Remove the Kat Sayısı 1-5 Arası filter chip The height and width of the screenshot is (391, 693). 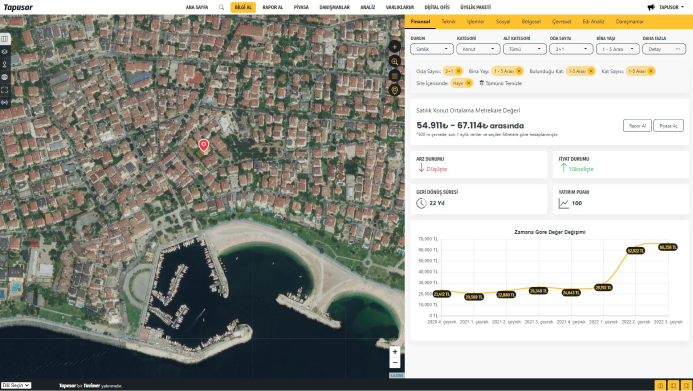[651, 71]
